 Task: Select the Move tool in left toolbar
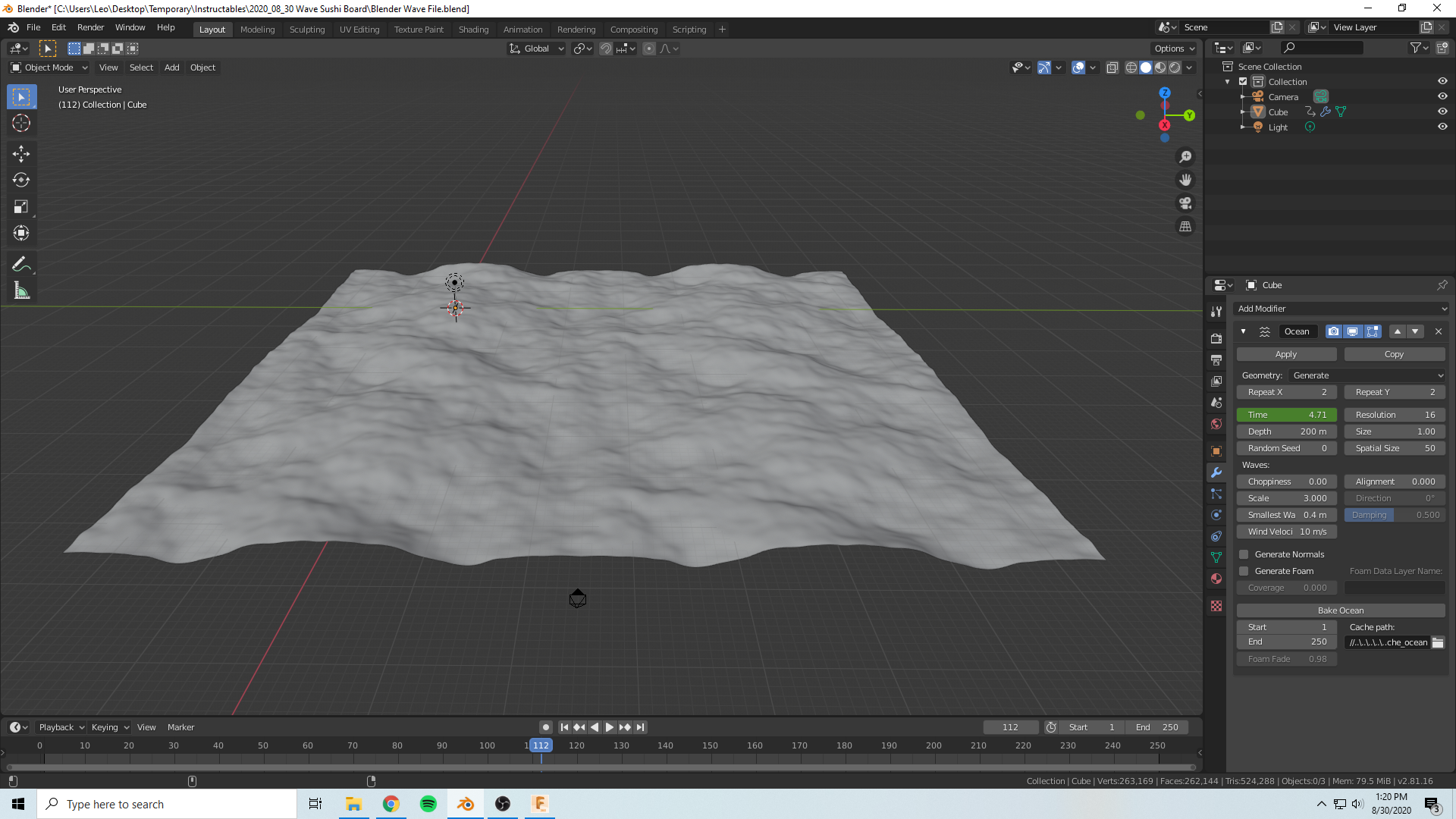pos(21,154)
